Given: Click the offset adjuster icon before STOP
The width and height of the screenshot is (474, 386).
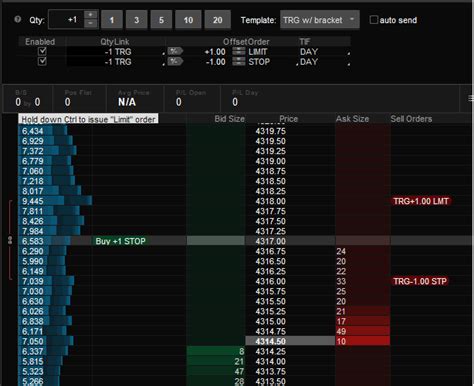Looking at the screenshot, I should (239, 61).
